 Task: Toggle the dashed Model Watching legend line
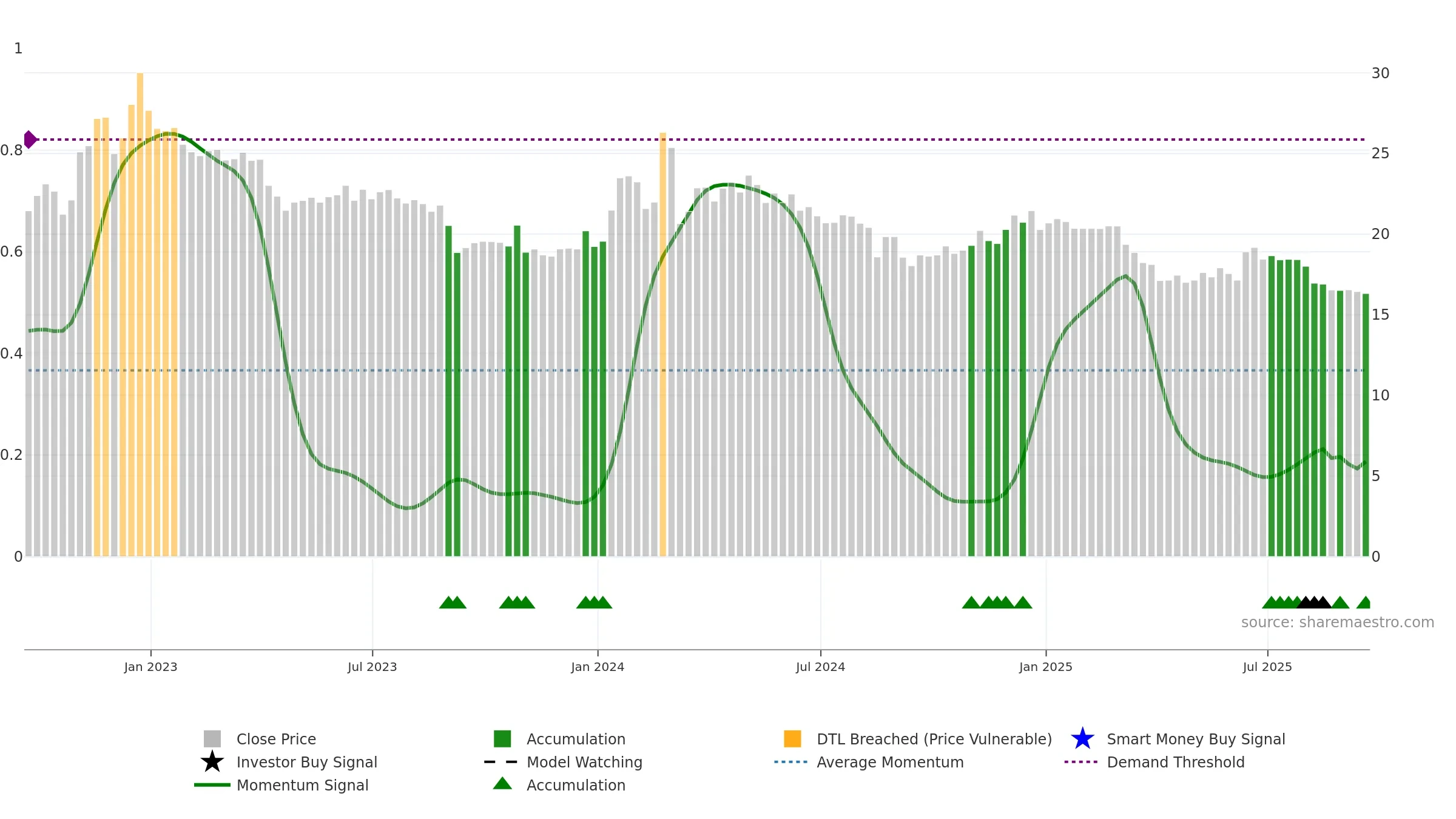(501, 762)
